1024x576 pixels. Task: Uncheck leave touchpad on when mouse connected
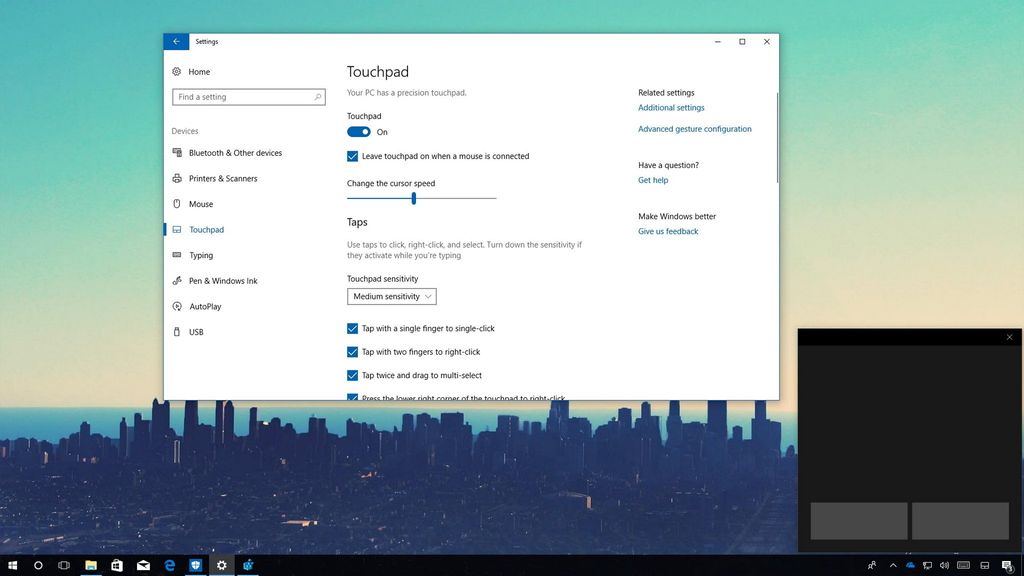pos(352,156)
